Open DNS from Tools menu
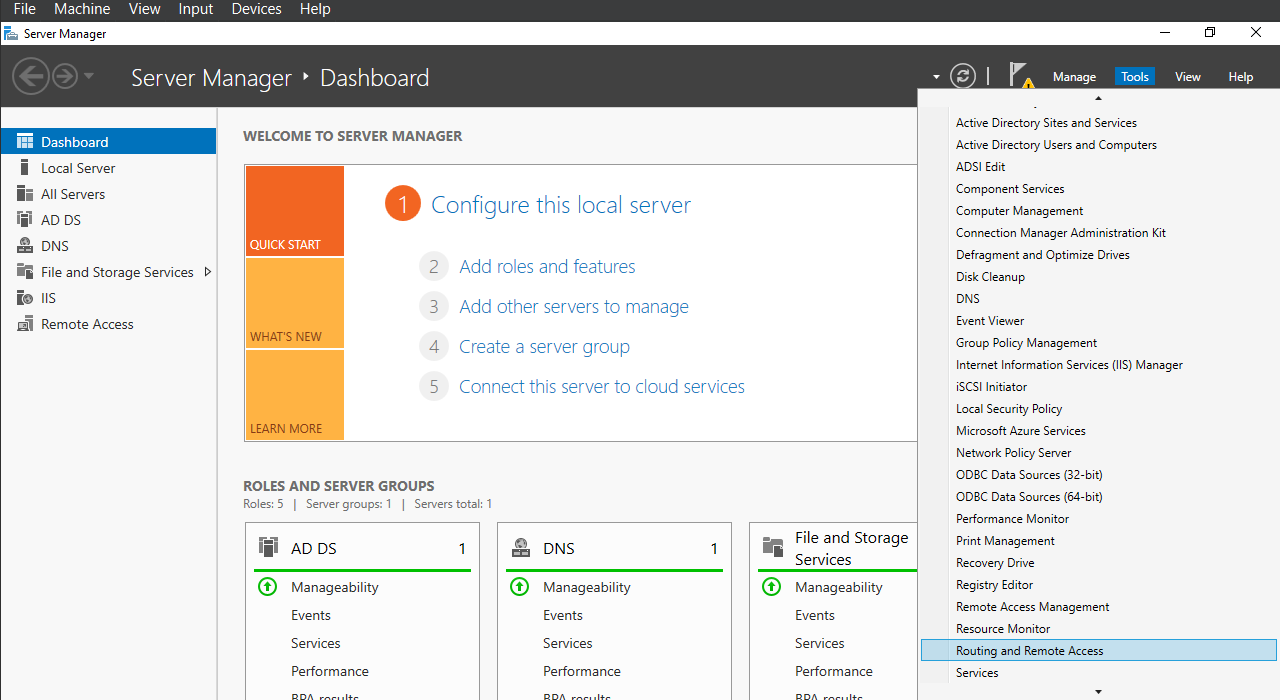Screen dimensions: 1280x700 1098,299
